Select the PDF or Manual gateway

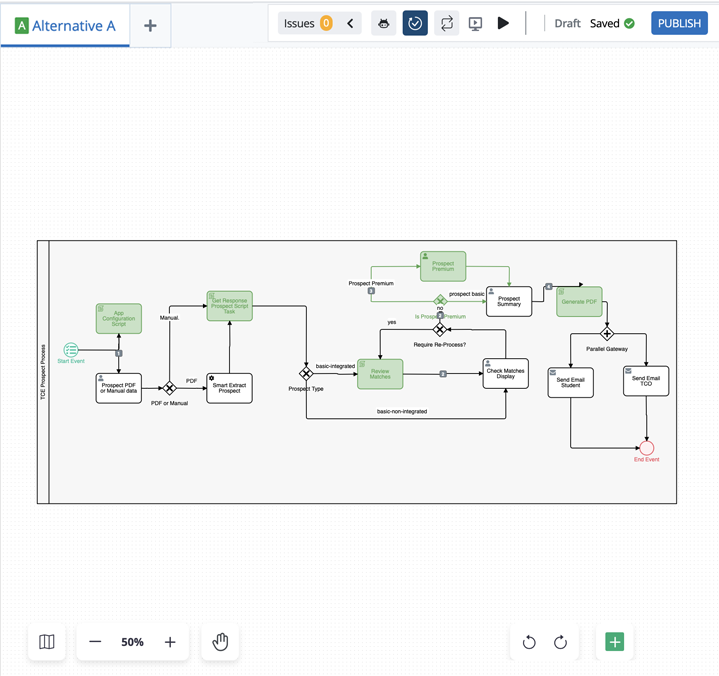[169, 388]
